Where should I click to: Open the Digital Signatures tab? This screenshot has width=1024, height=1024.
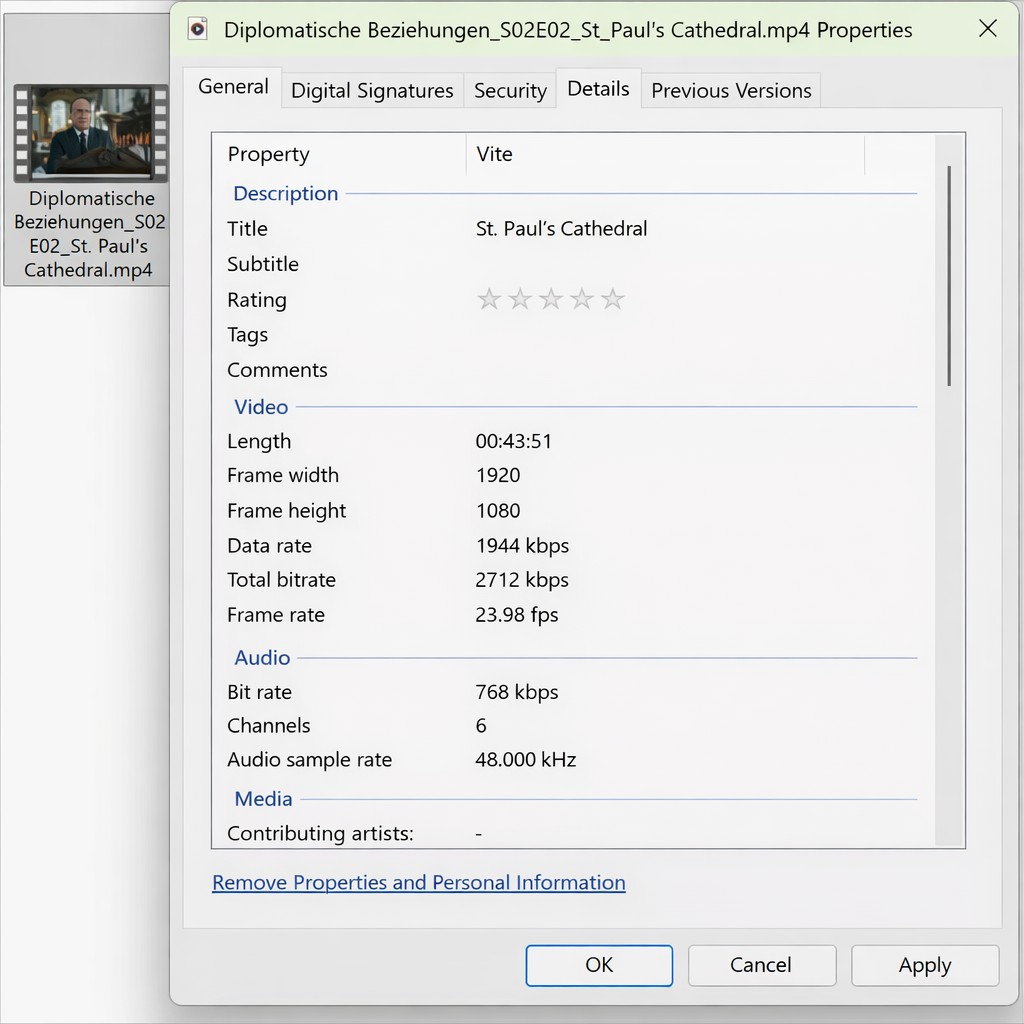372,90
